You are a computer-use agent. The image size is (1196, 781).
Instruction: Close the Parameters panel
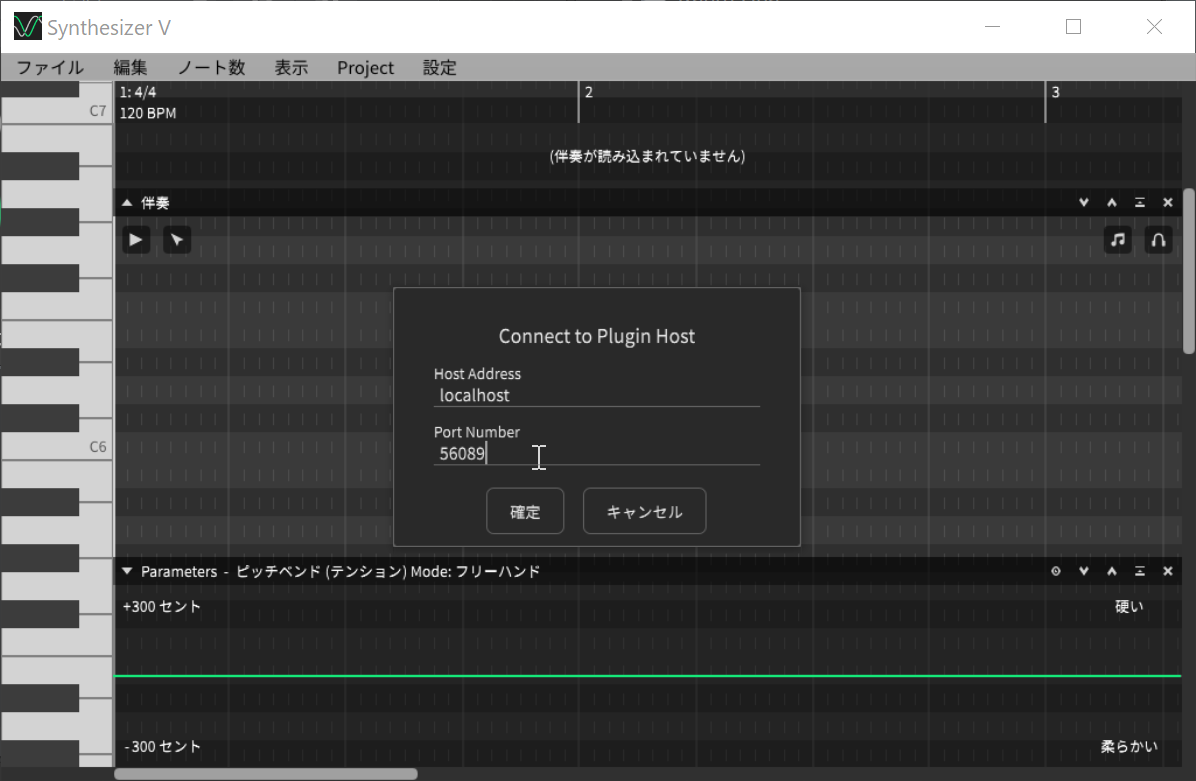coord(1168,571)
